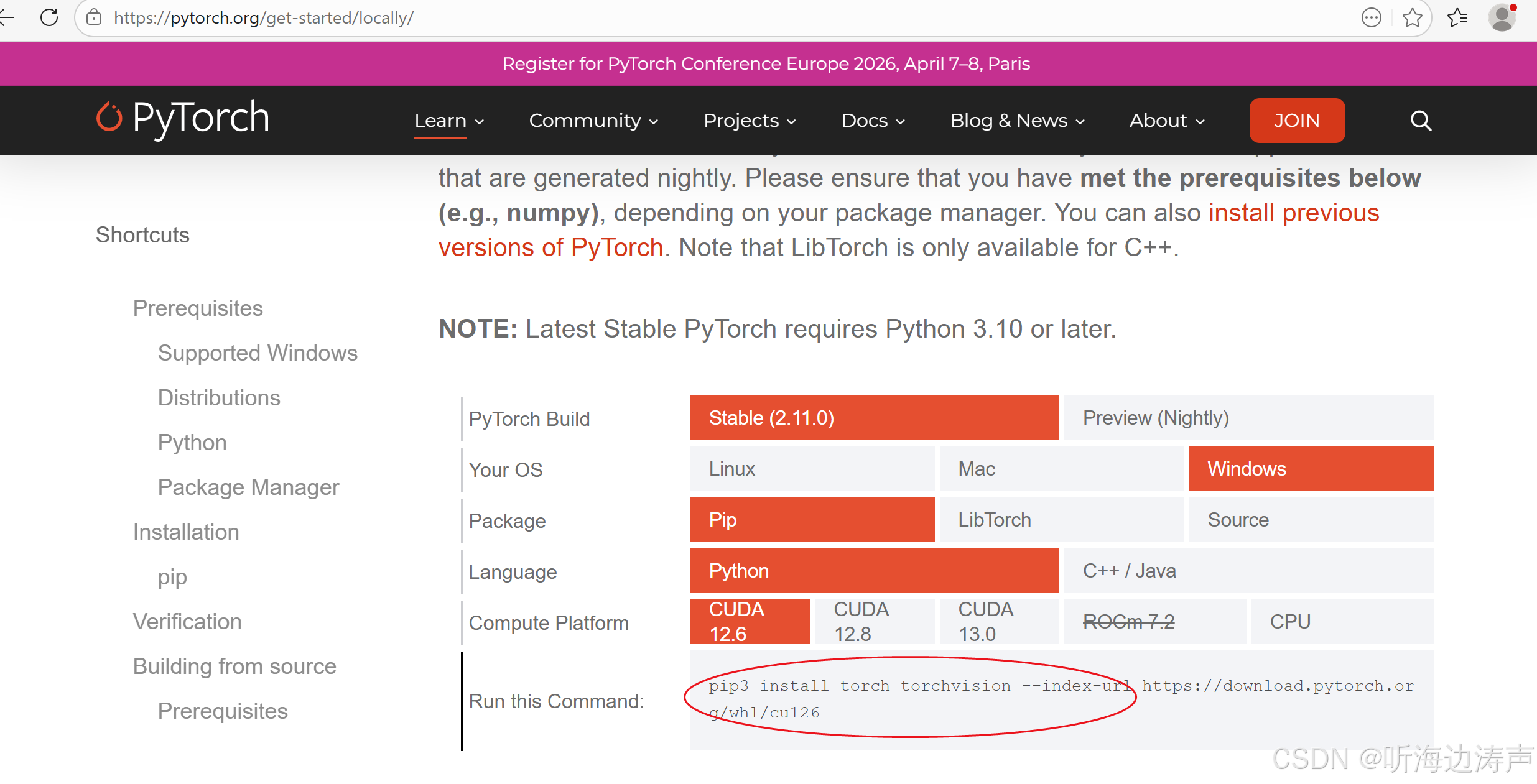Viewport: 1537px width, 784px height.
Task: Select the Pip package option
Action: point(812,520)
